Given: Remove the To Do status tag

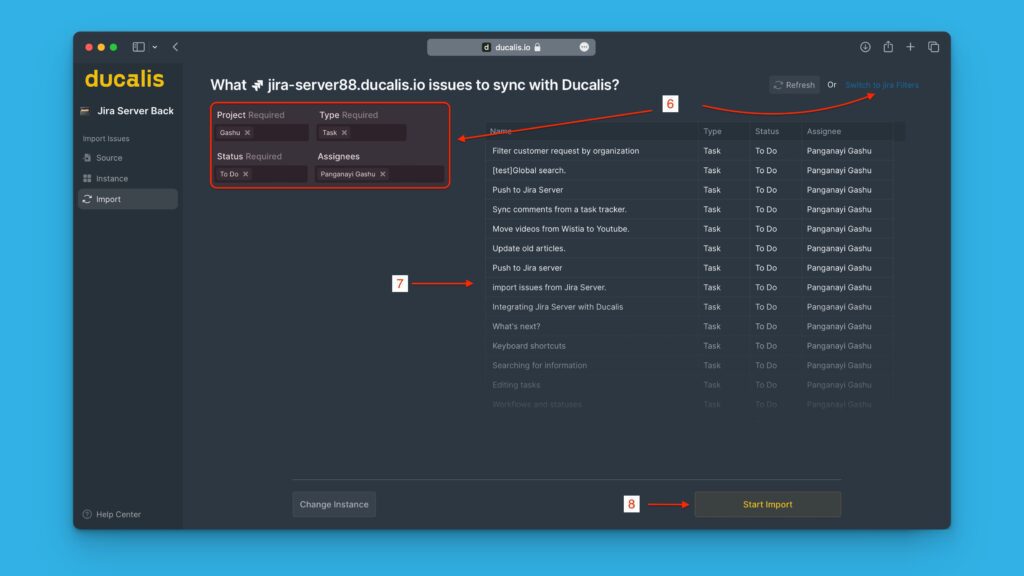Looking at the screenshot, I should click(x=246, y=174).
